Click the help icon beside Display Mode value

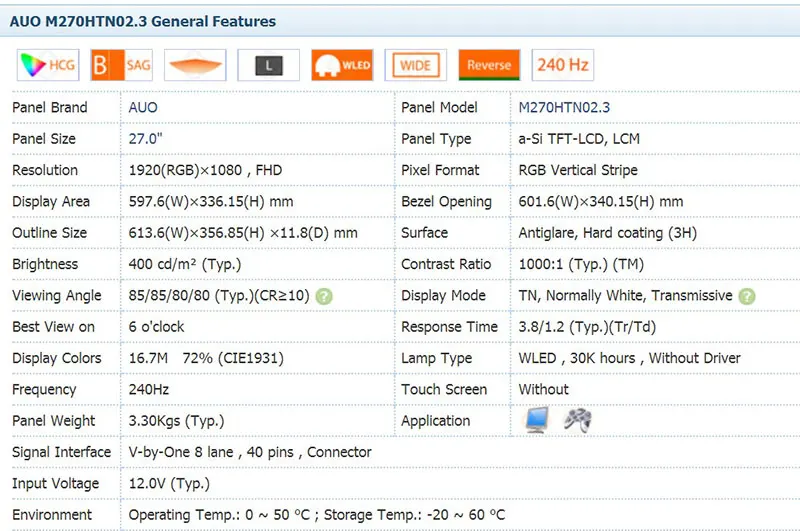point(747,296)
